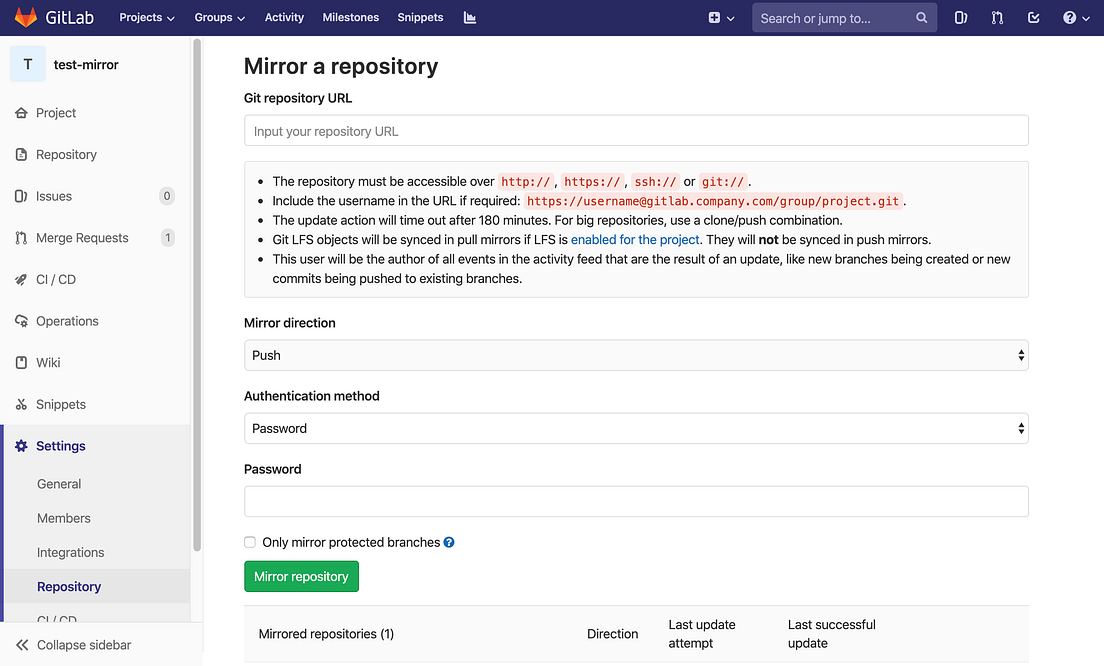Viewport: 1104px width, 666px height.
Task: Open merge requests icon in top bar
Action: (997, 17)
